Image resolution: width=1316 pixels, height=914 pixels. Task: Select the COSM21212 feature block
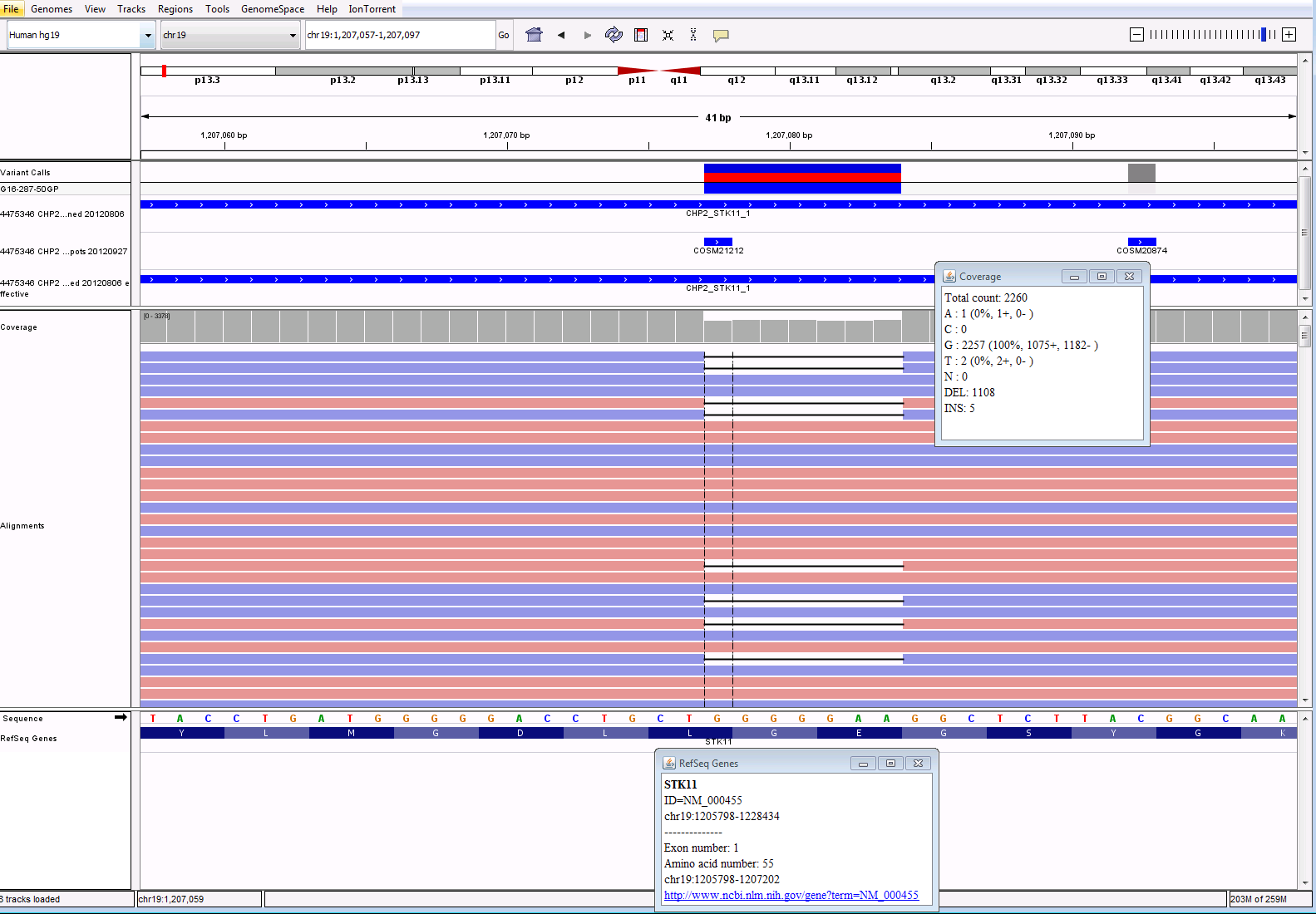(718, 242)
